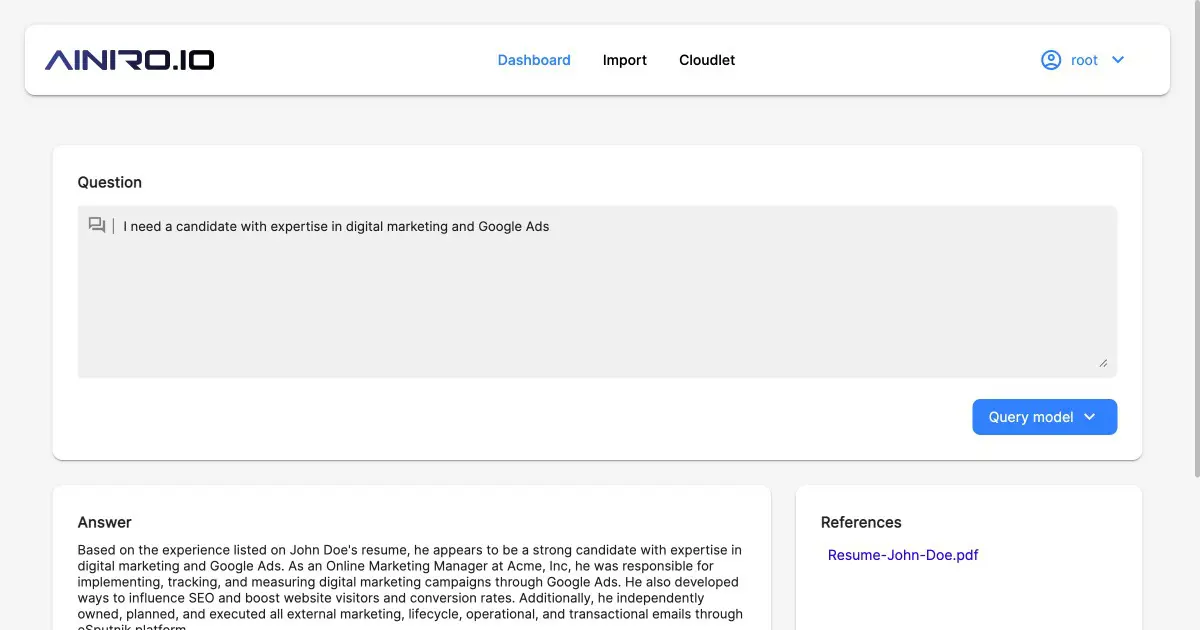Select the root username label
This screenshot has height=630, width=1200.
[1084, 60]
